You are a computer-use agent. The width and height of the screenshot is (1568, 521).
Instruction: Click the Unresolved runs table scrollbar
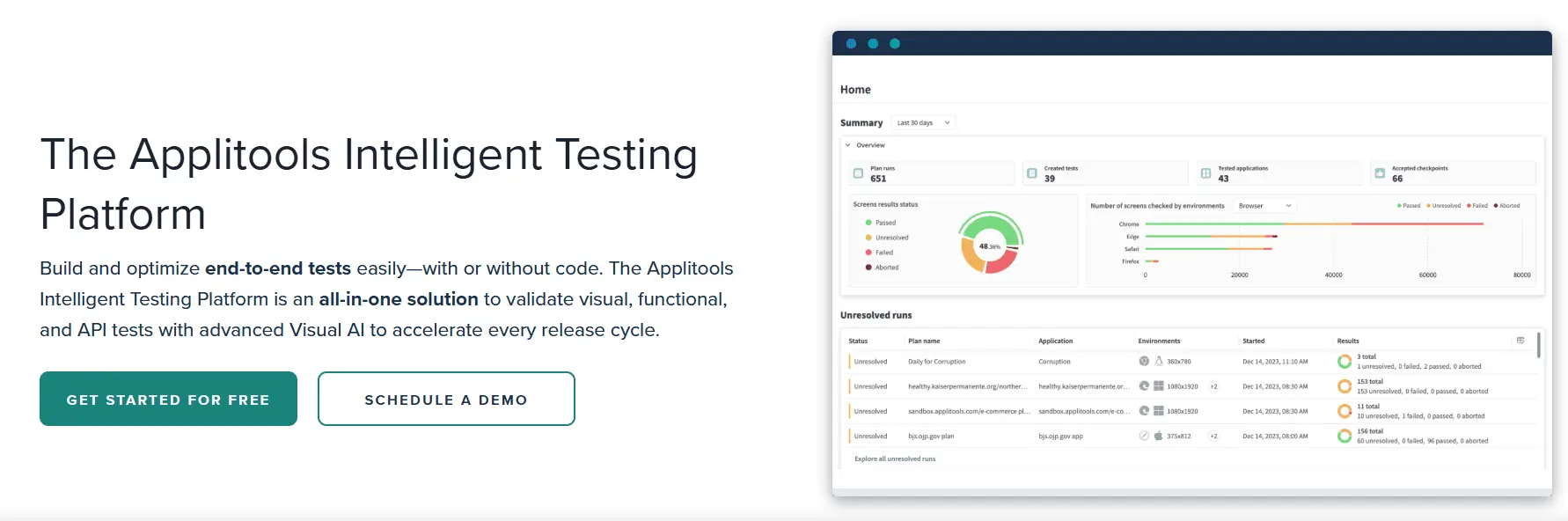1538,345
